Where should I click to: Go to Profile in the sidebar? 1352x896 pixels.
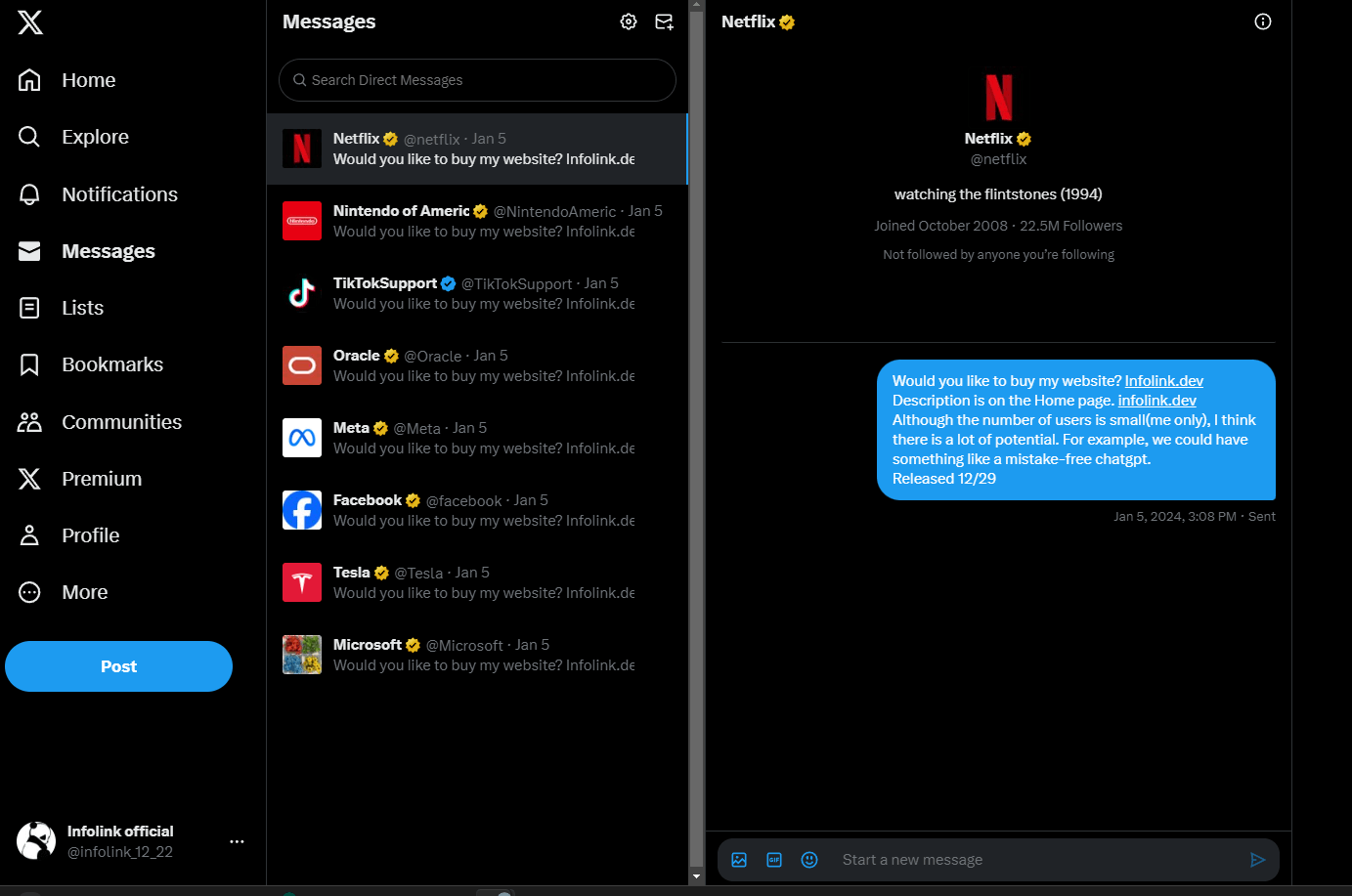(69, 535)
